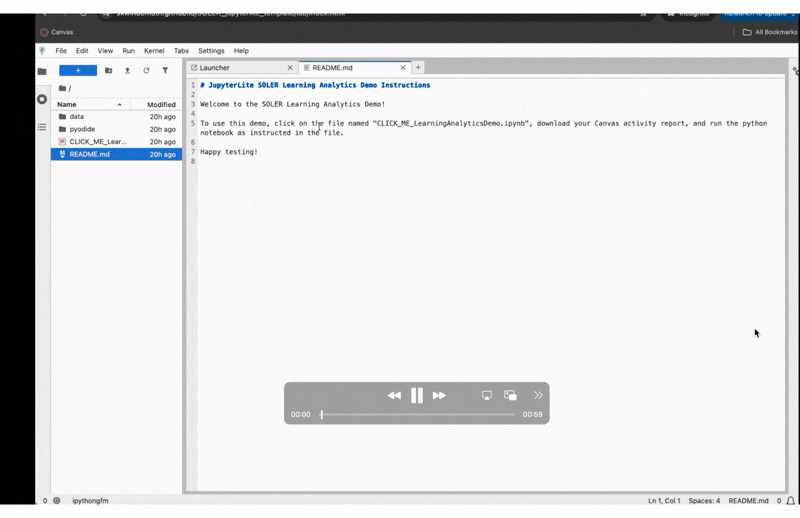Open the table of contents sidebar icon

[42, 127]
